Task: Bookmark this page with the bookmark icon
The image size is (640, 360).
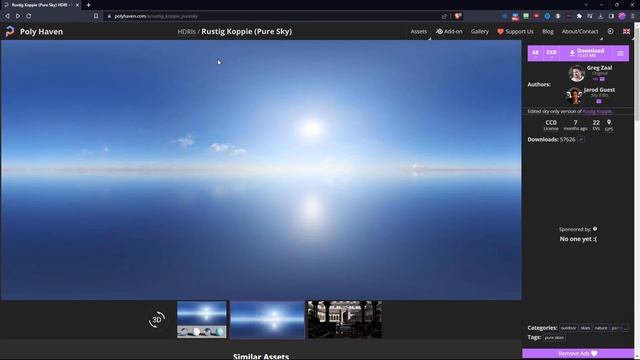Action: (96, 16)
